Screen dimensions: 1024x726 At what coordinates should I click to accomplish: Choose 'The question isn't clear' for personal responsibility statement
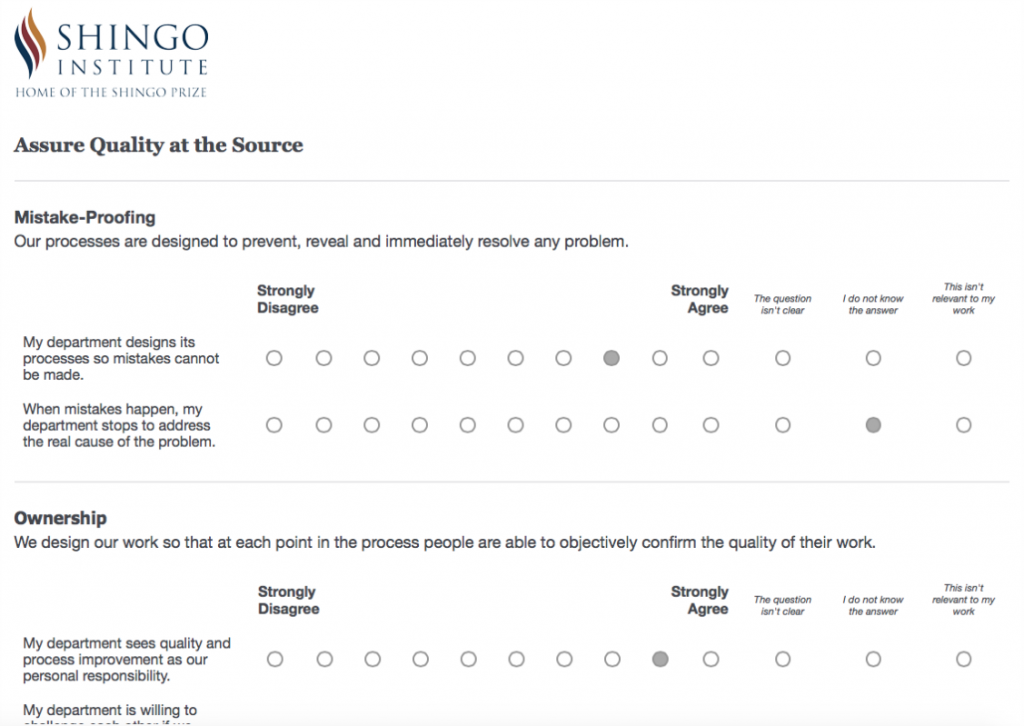[781, 659]
